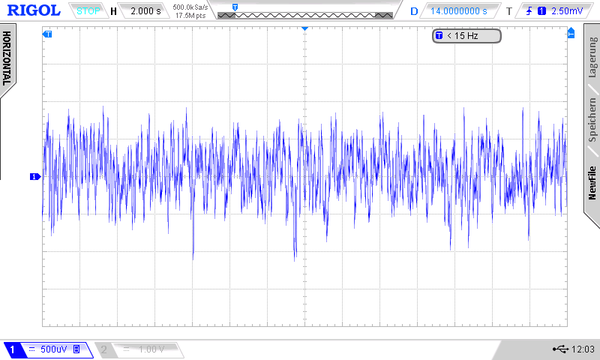This screenshot has height=360, width=600.
Task: Click the waveform memory overview bar
Action: click(305, 15)
